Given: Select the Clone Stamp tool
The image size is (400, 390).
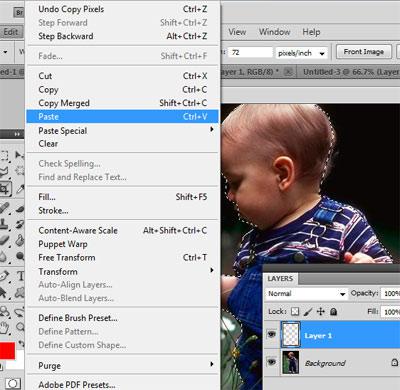Looking at the screenshot, I should point(4,224).
